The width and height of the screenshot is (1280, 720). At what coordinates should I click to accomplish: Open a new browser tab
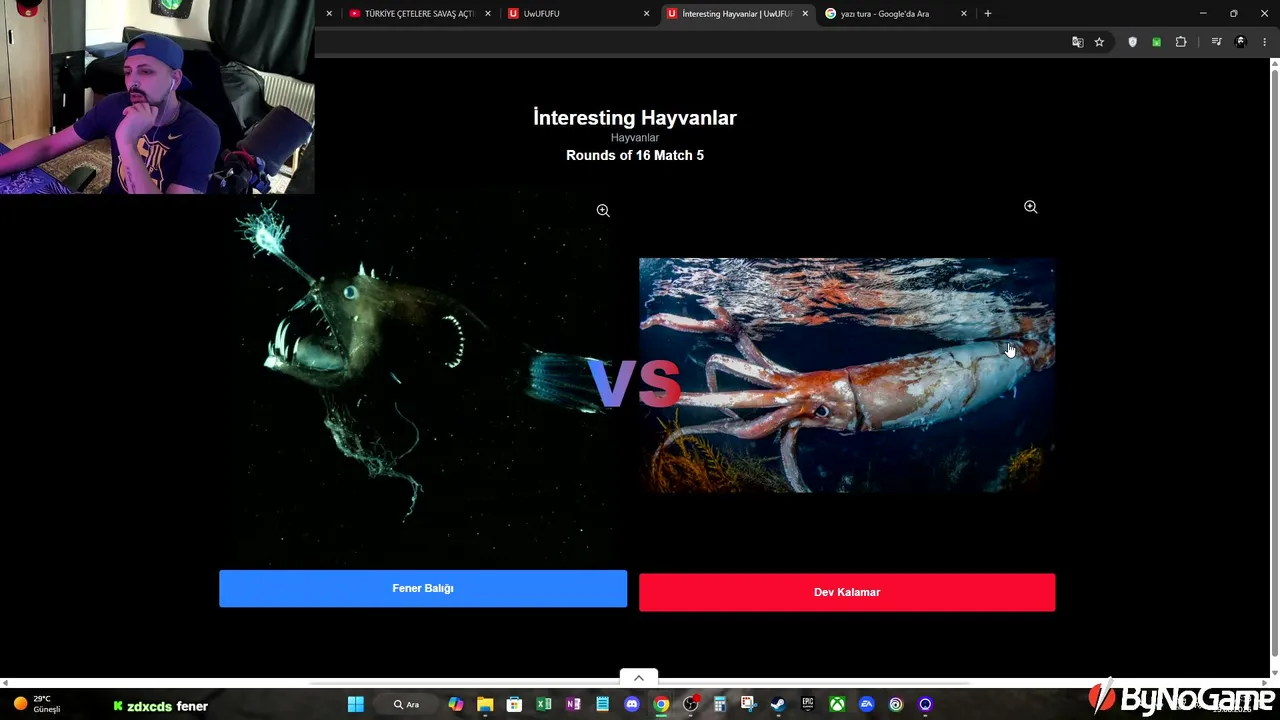(988, 14)
